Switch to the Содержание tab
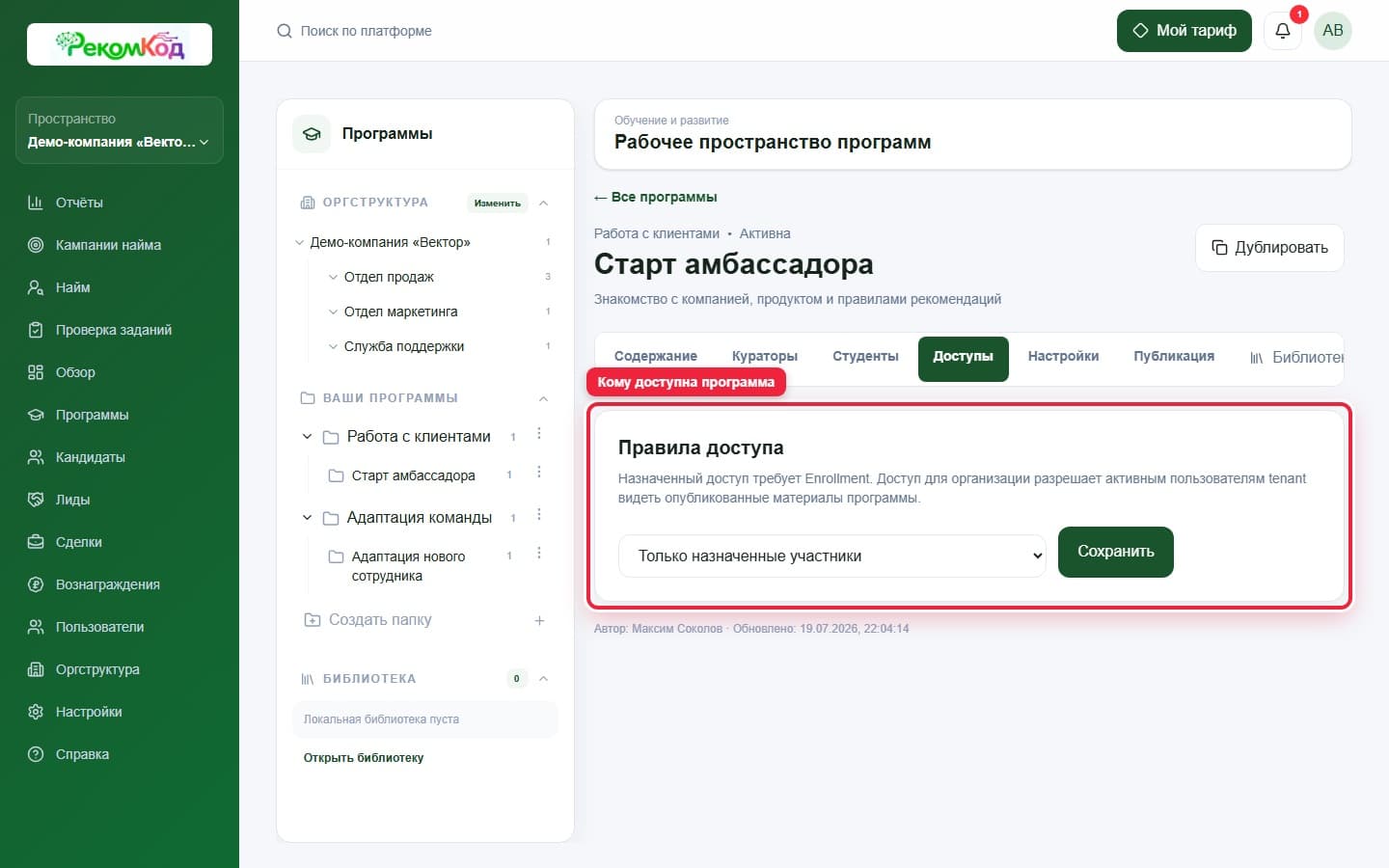The width and height of the screenshot is (1389, 868). (x=656, y=357)
